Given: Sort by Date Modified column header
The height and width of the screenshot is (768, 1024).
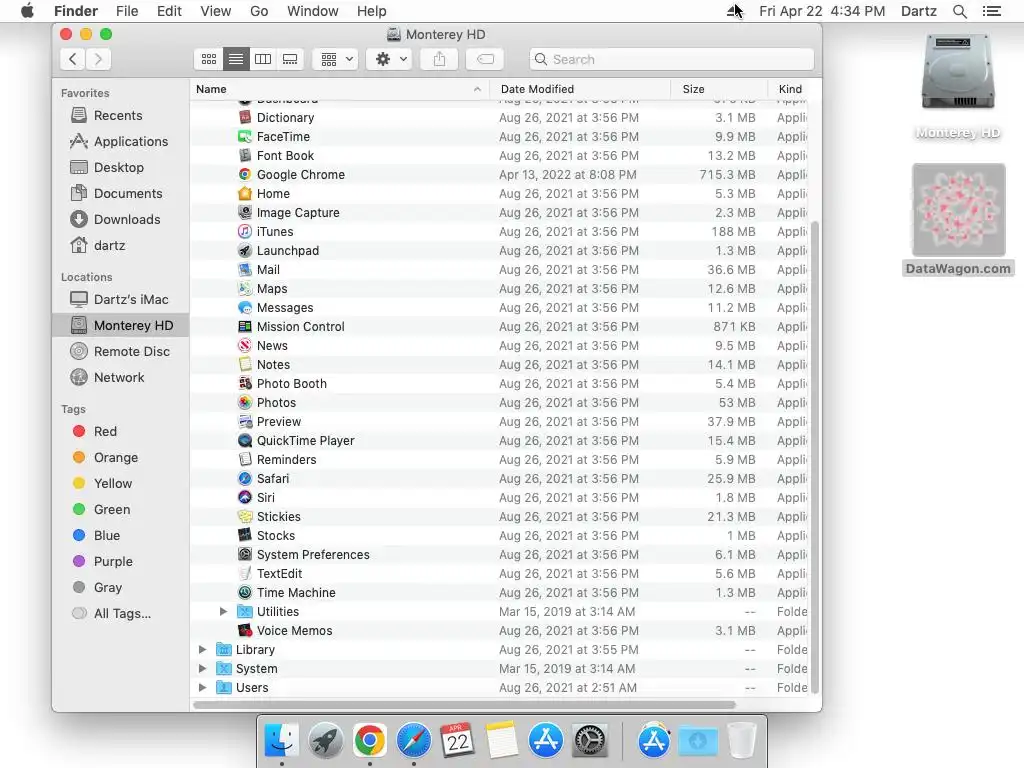Looking at the screenshot, I should pyautogui.click(x=580, y=89).
